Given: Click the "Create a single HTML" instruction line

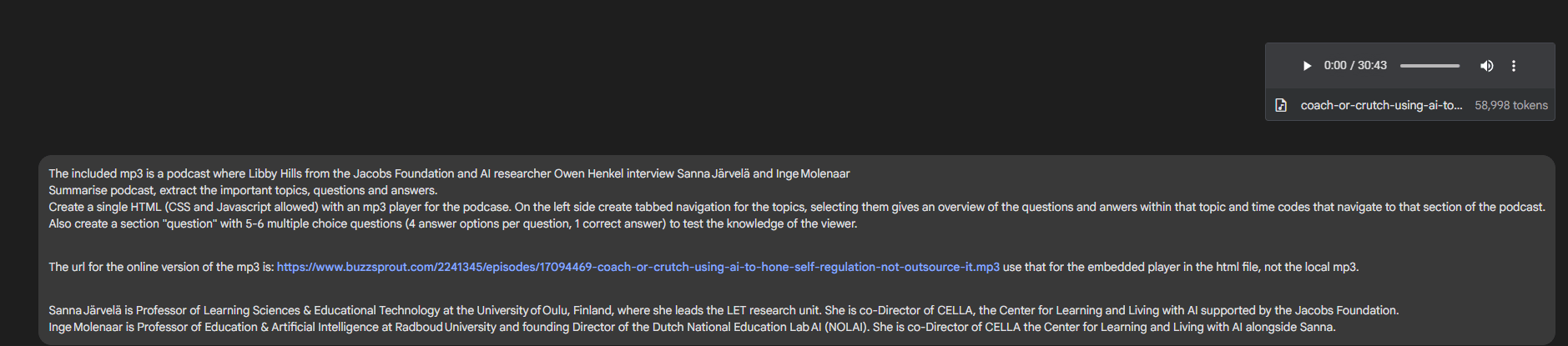Looking at the screenshot, I should point(797,207).
